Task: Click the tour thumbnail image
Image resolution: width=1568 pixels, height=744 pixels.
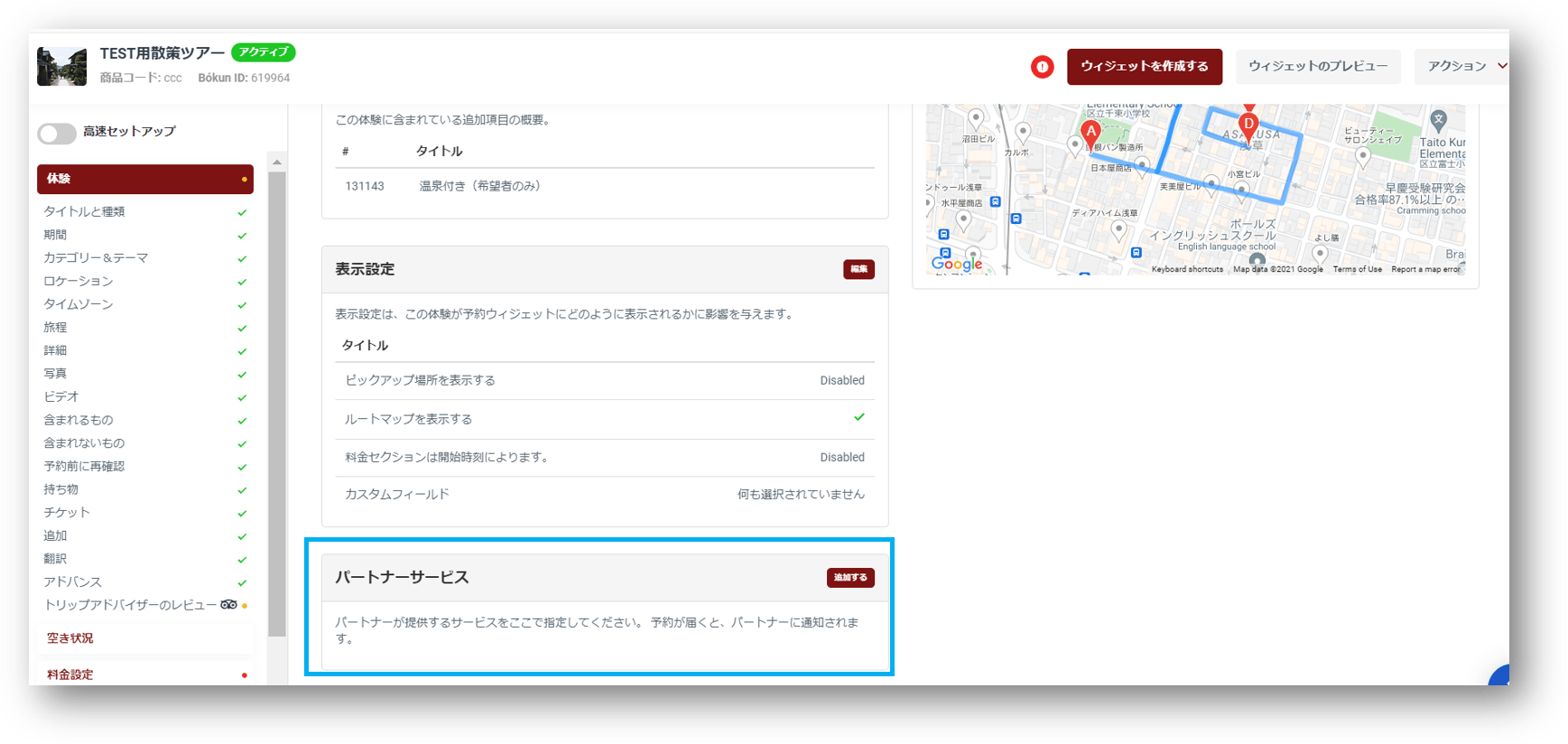Action: (61, 67)
